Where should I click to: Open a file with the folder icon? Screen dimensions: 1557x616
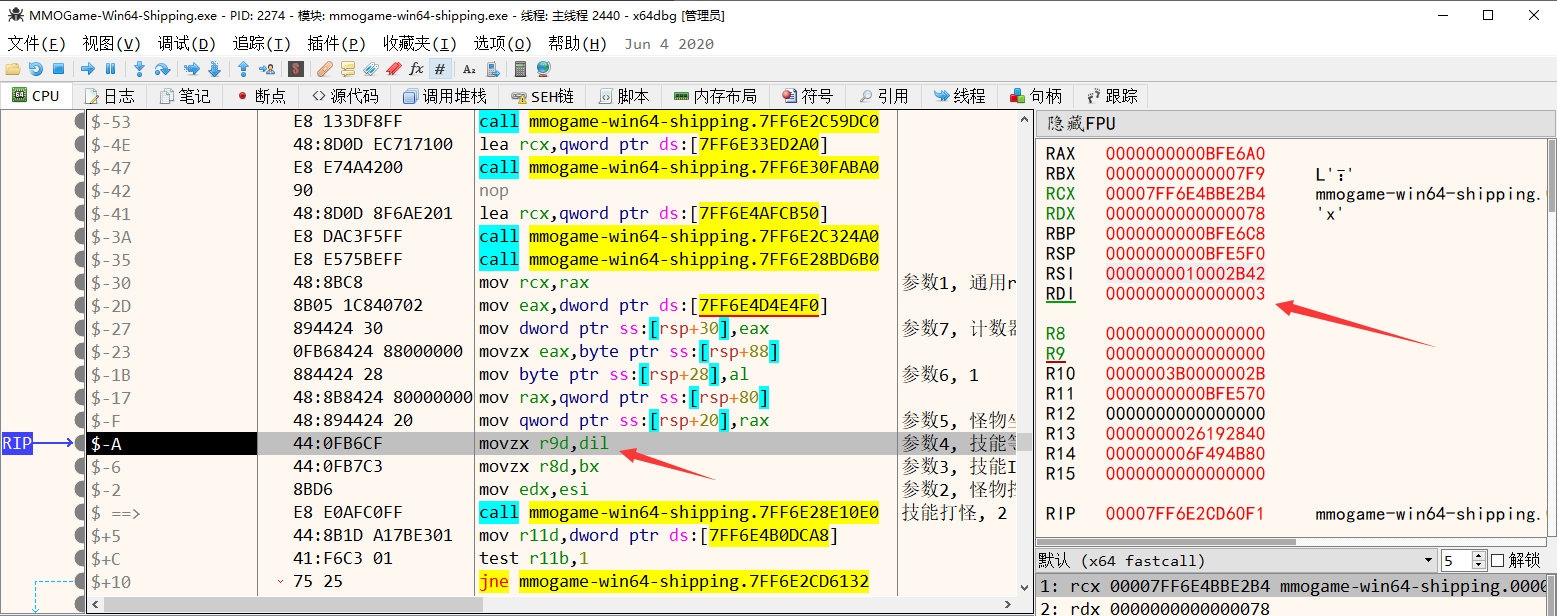(13, 69)
